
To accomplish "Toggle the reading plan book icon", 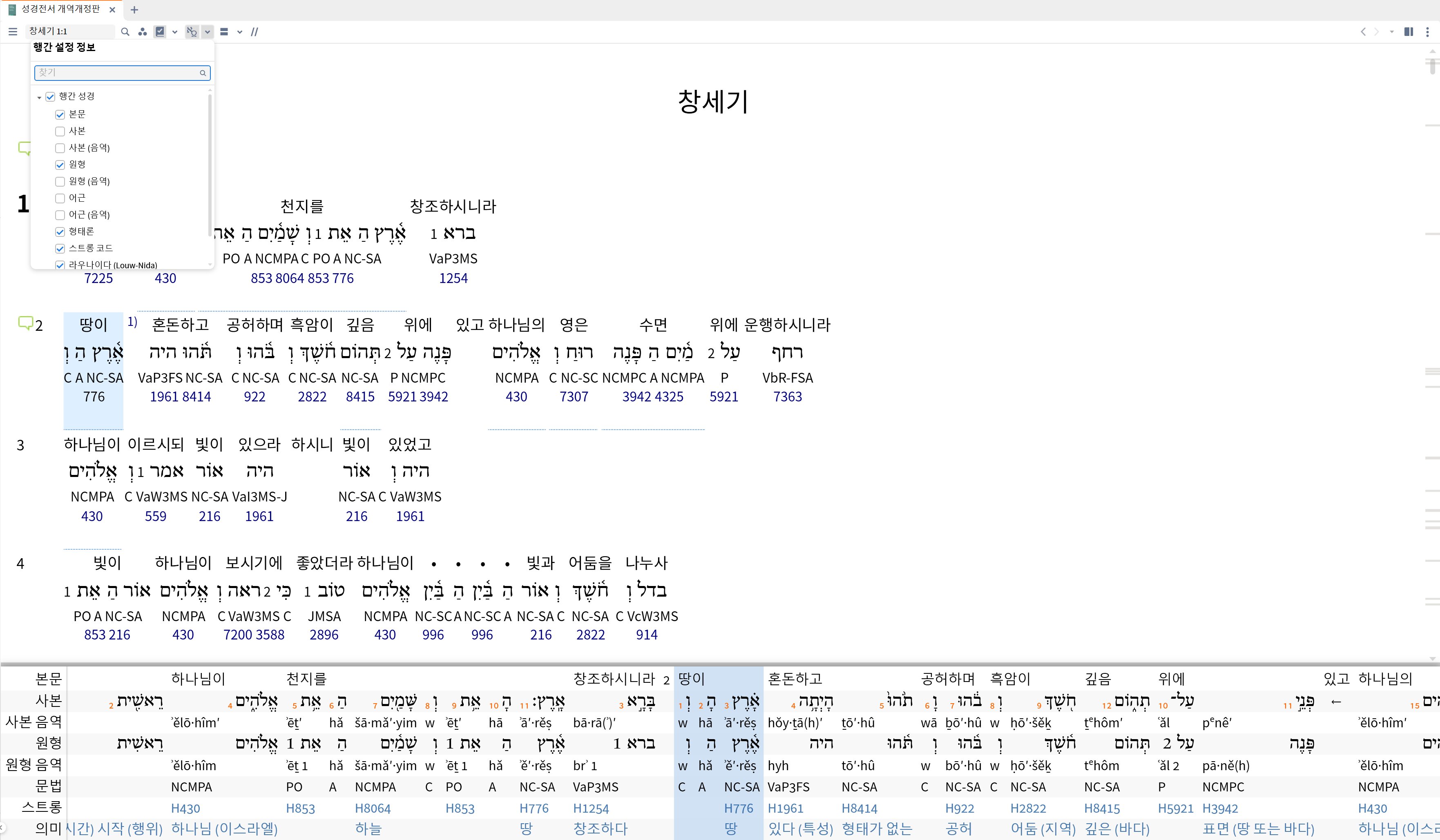I will [161, 31].
